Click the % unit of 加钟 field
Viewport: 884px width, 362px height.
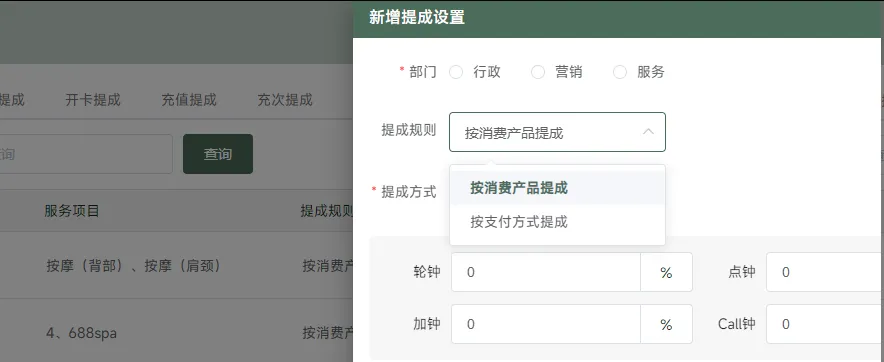pyautogui.click(x=666, y=324)
